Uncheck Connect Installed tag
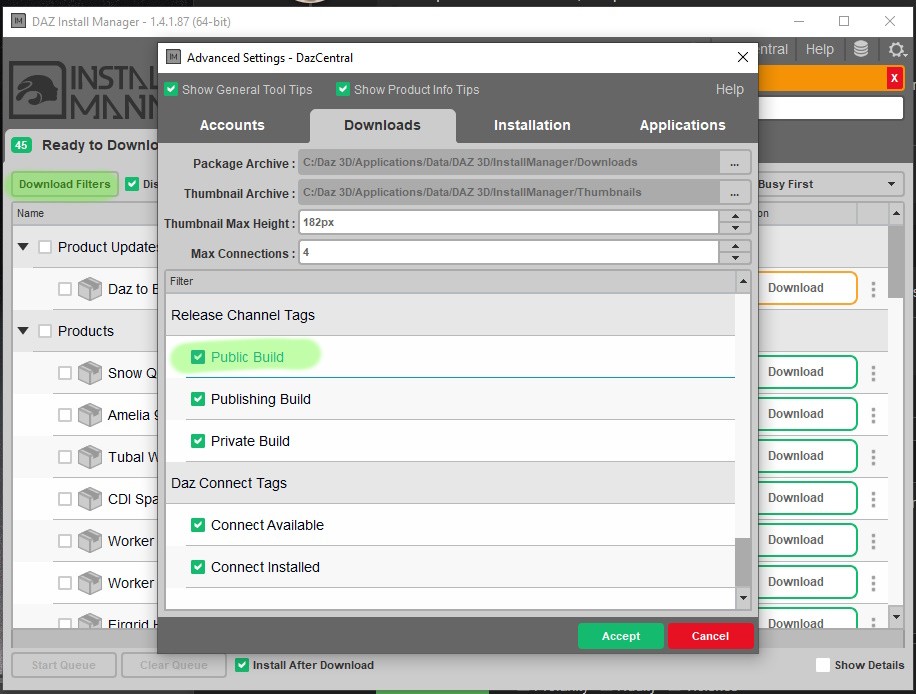This screenshot has height=694, width=916. [198, 567]
